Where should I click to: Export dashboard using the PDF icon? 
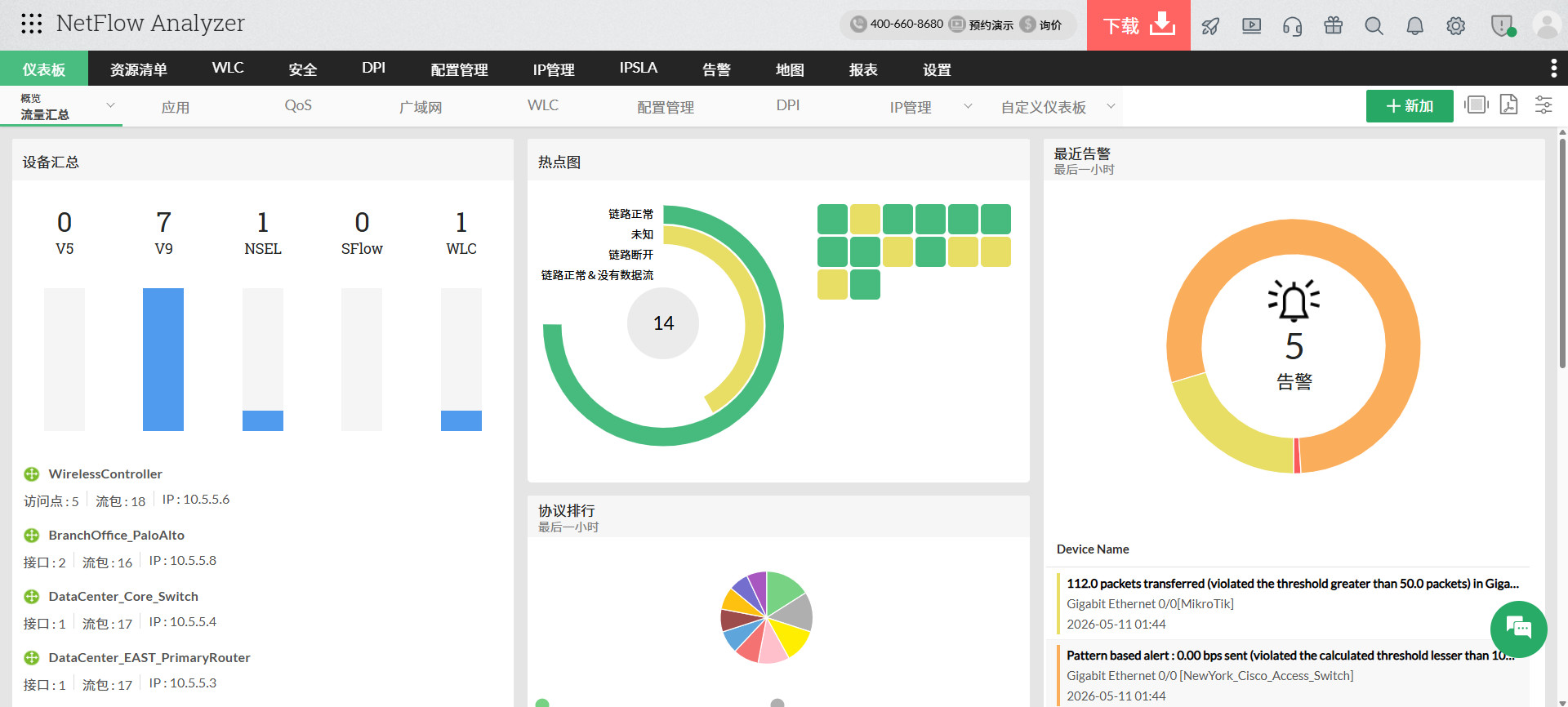(x=1509, y=104)
